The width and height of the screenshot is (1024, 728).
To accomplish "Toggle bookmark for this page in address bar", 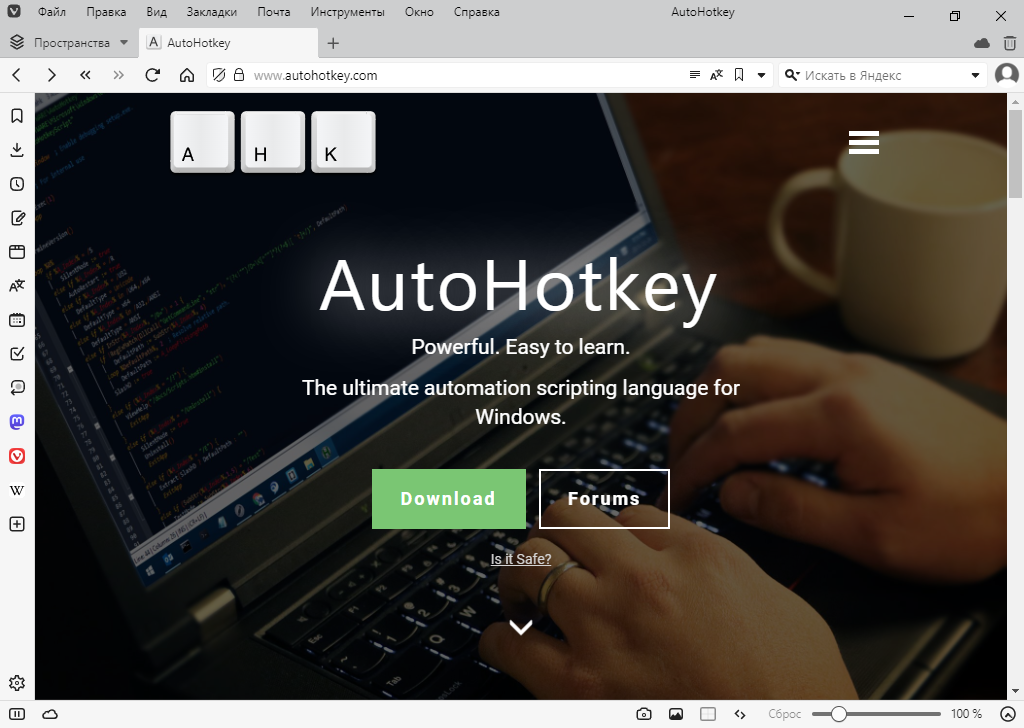I will [739, 75].
